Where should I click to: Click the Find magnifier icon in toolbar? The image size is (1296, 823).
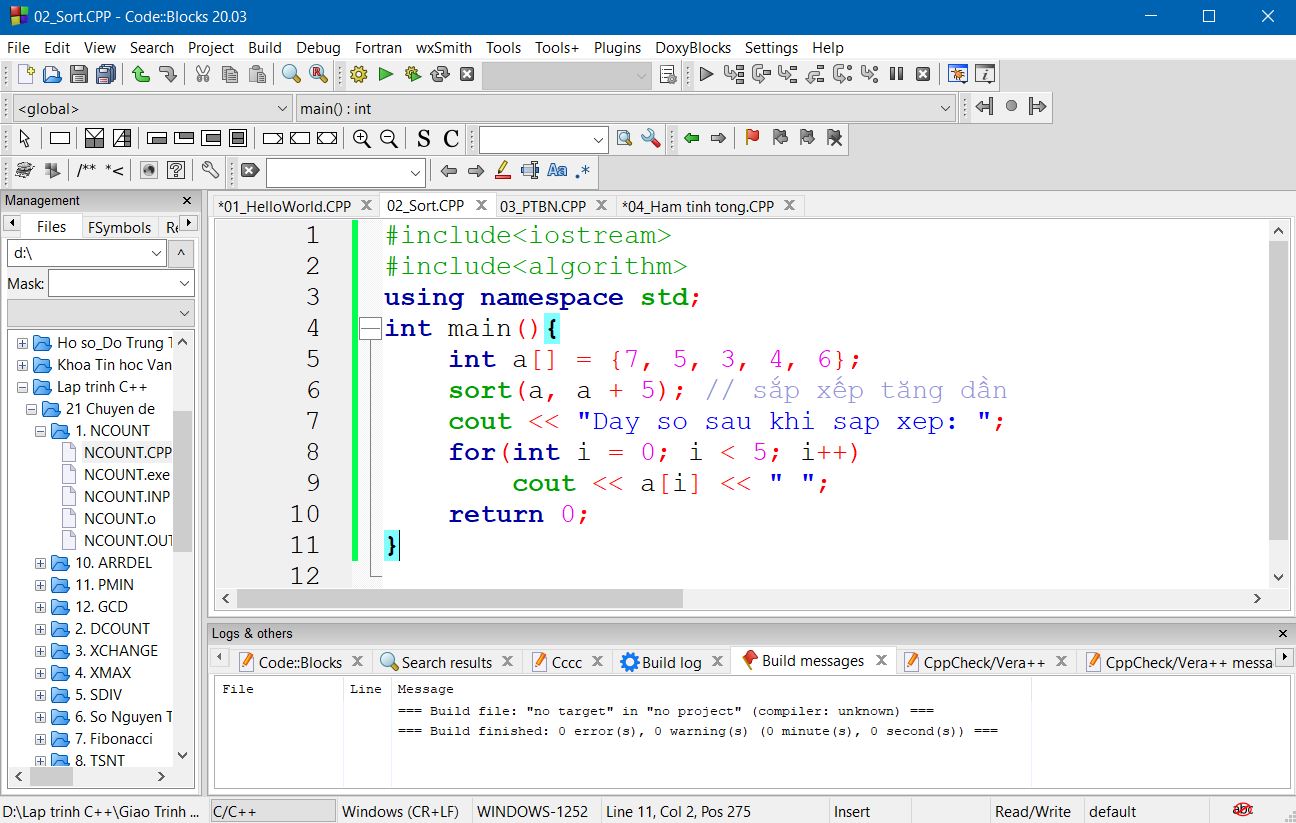pos(291,74)
